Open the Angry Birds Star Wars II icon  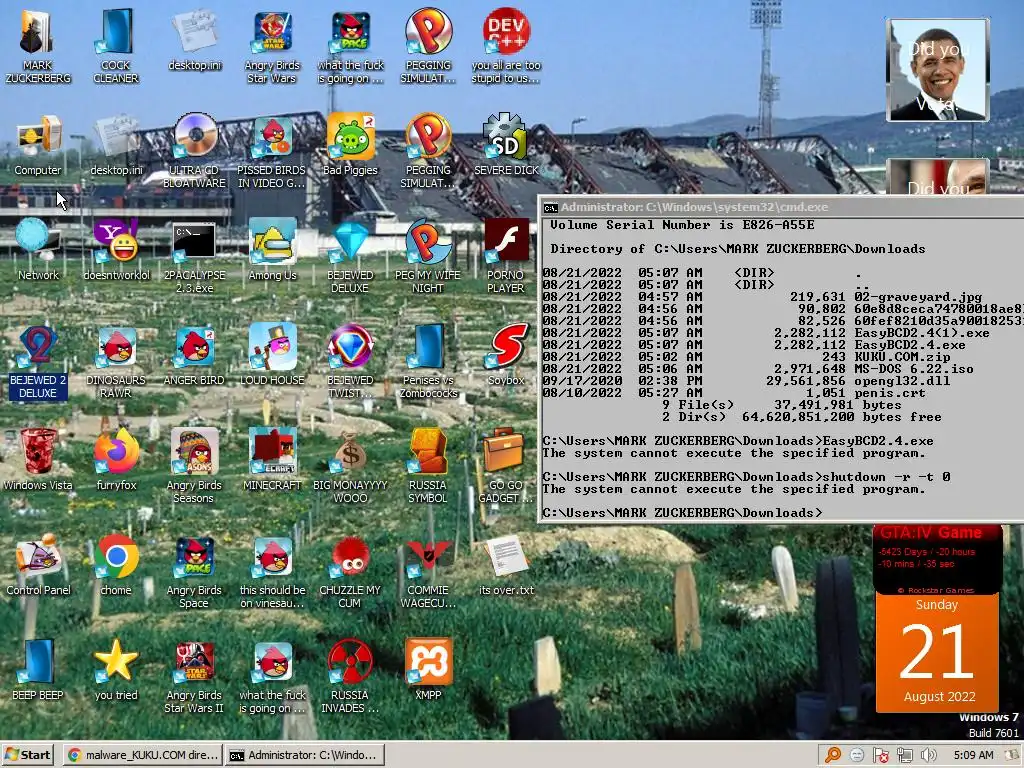point(194,677)
